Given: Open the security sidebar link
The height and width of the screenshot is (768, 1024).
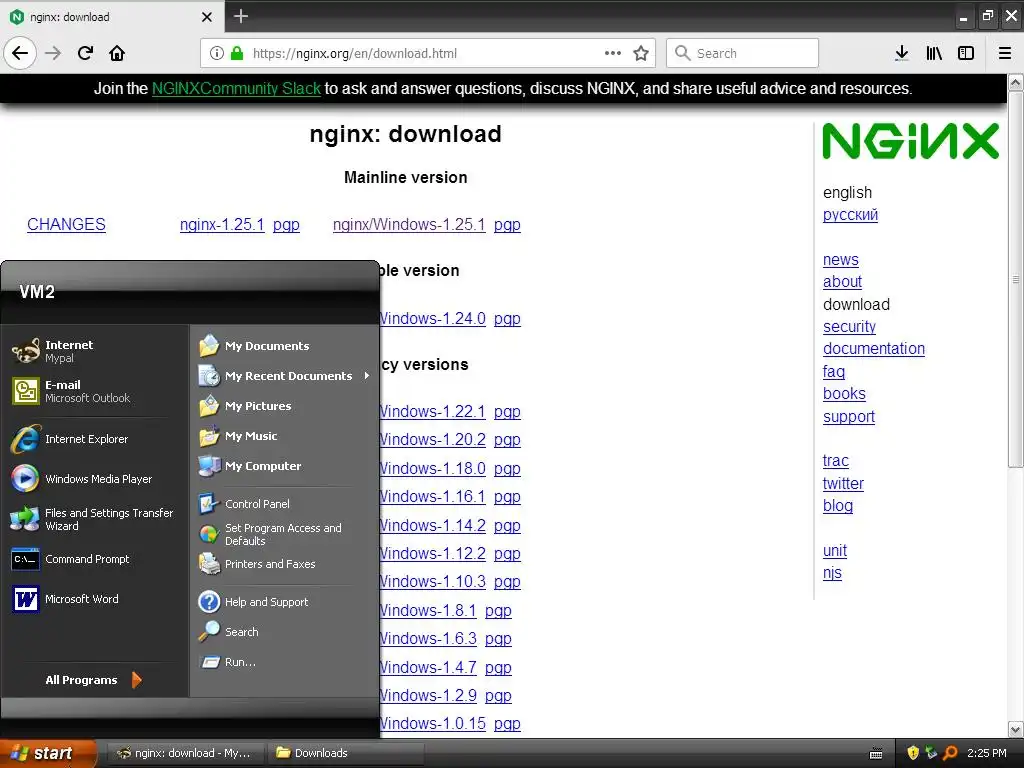Looking at the screenshot, I should click(x=849, y=326).
